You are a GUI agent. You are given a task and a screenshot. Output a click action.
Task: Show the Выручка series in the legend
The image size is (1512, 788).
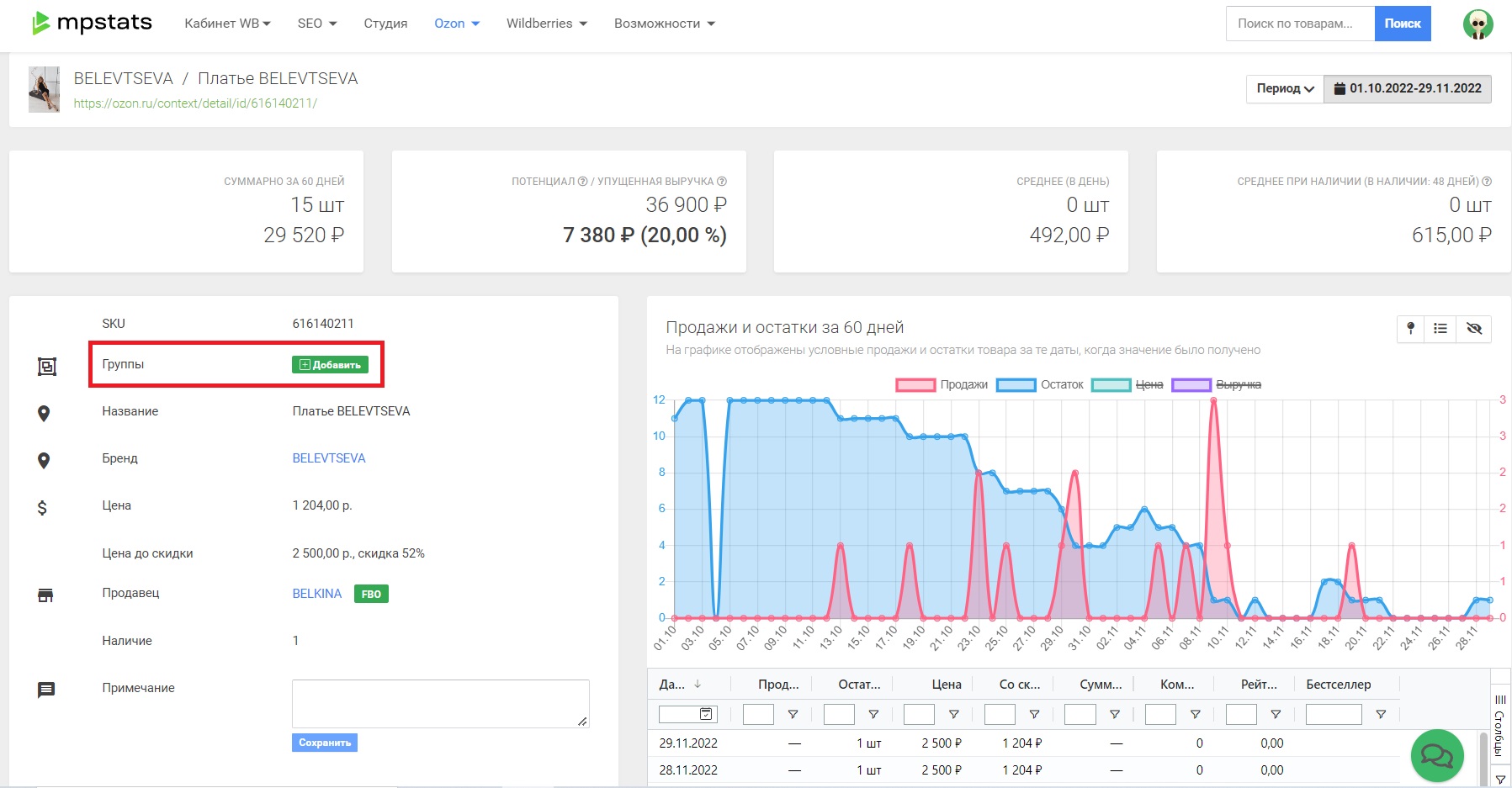point(1217,384)
